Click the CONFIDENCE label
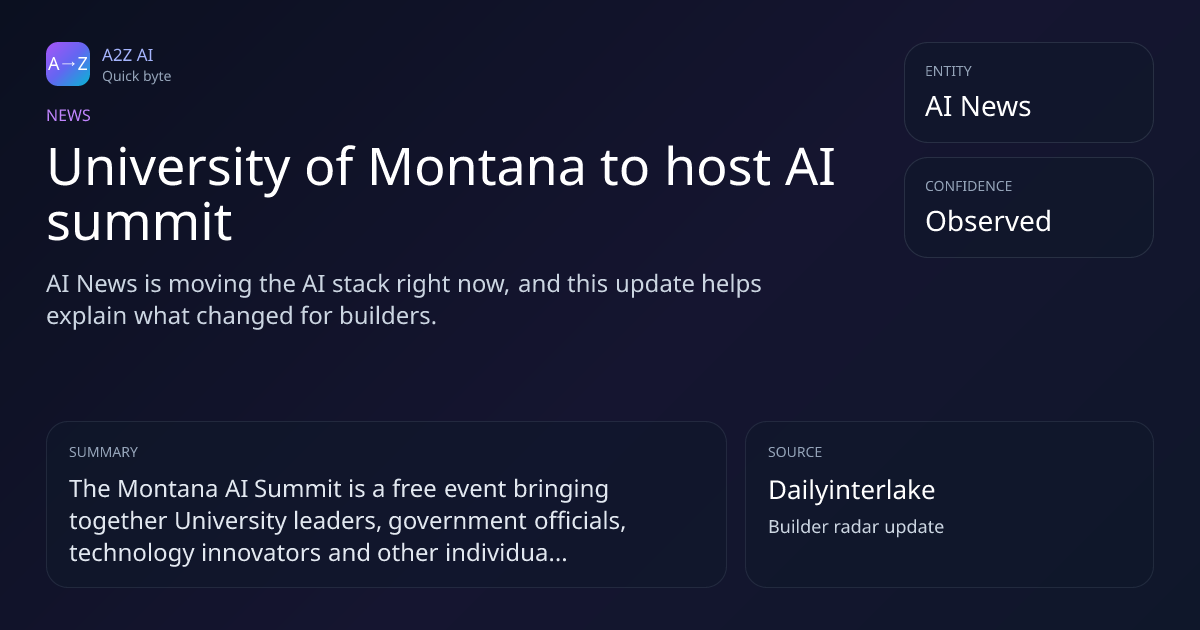The height and width of the screenshot is (630, 1200). pos(968,186)
